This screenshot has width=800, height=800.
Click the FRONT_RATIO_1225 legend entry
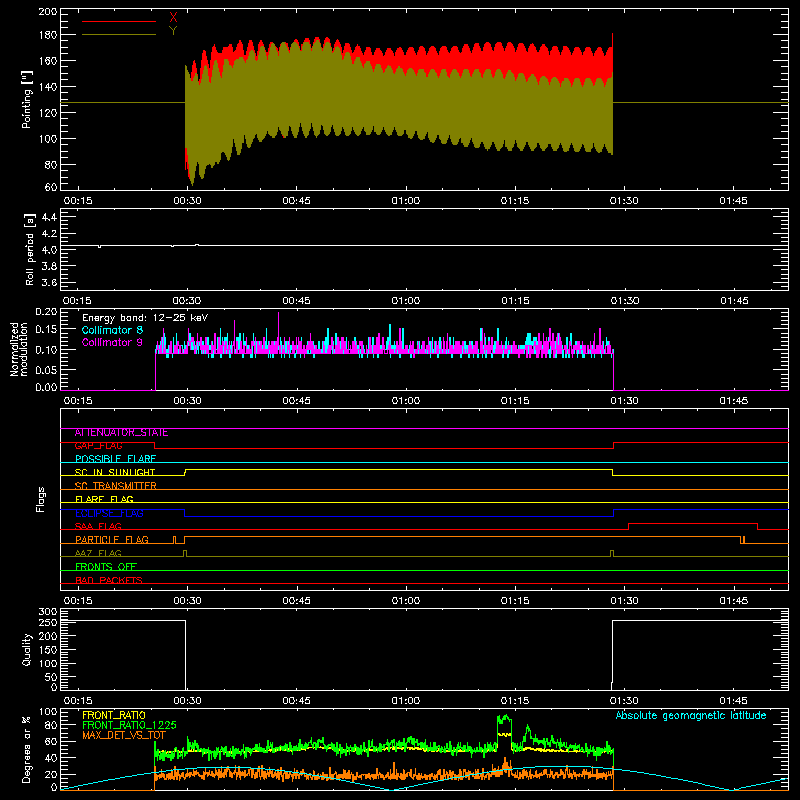pyautogui.click(x=129, y=725)
